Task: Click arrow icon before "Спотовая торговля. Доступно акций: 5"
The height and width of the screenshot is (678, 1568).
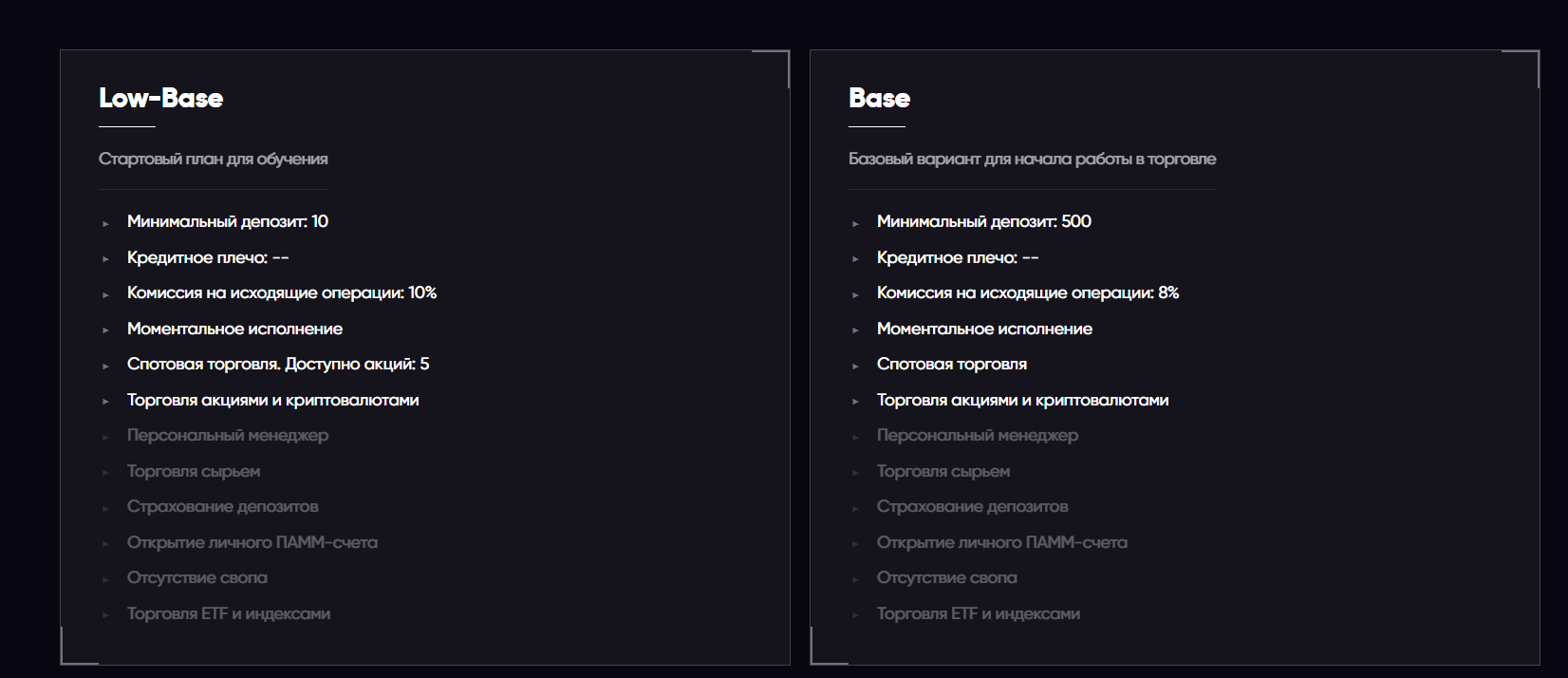Action: [x=105, y=366]
